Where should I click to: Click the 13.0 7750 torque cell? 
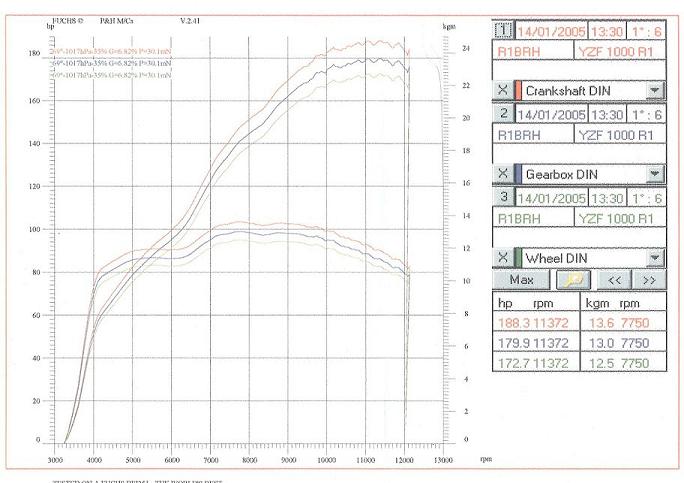623,343
